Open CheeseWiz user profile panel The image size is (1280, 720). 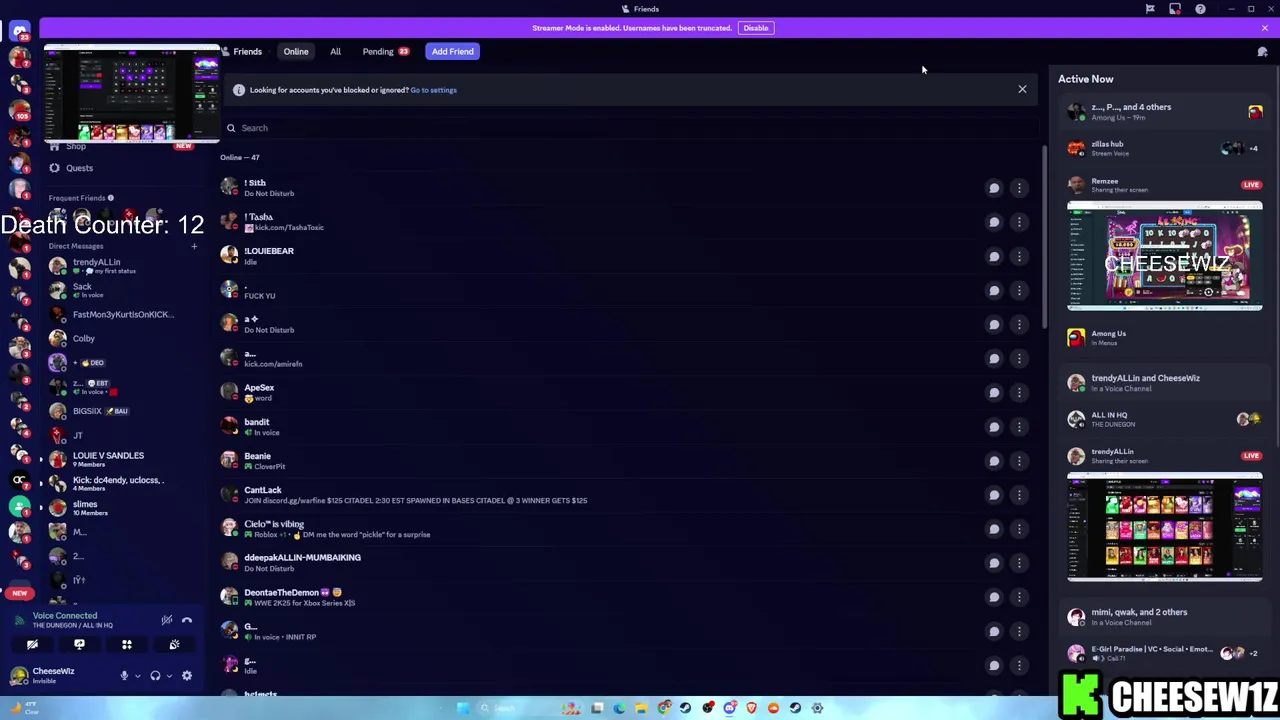pyautogui.click(x=60, y=676)
